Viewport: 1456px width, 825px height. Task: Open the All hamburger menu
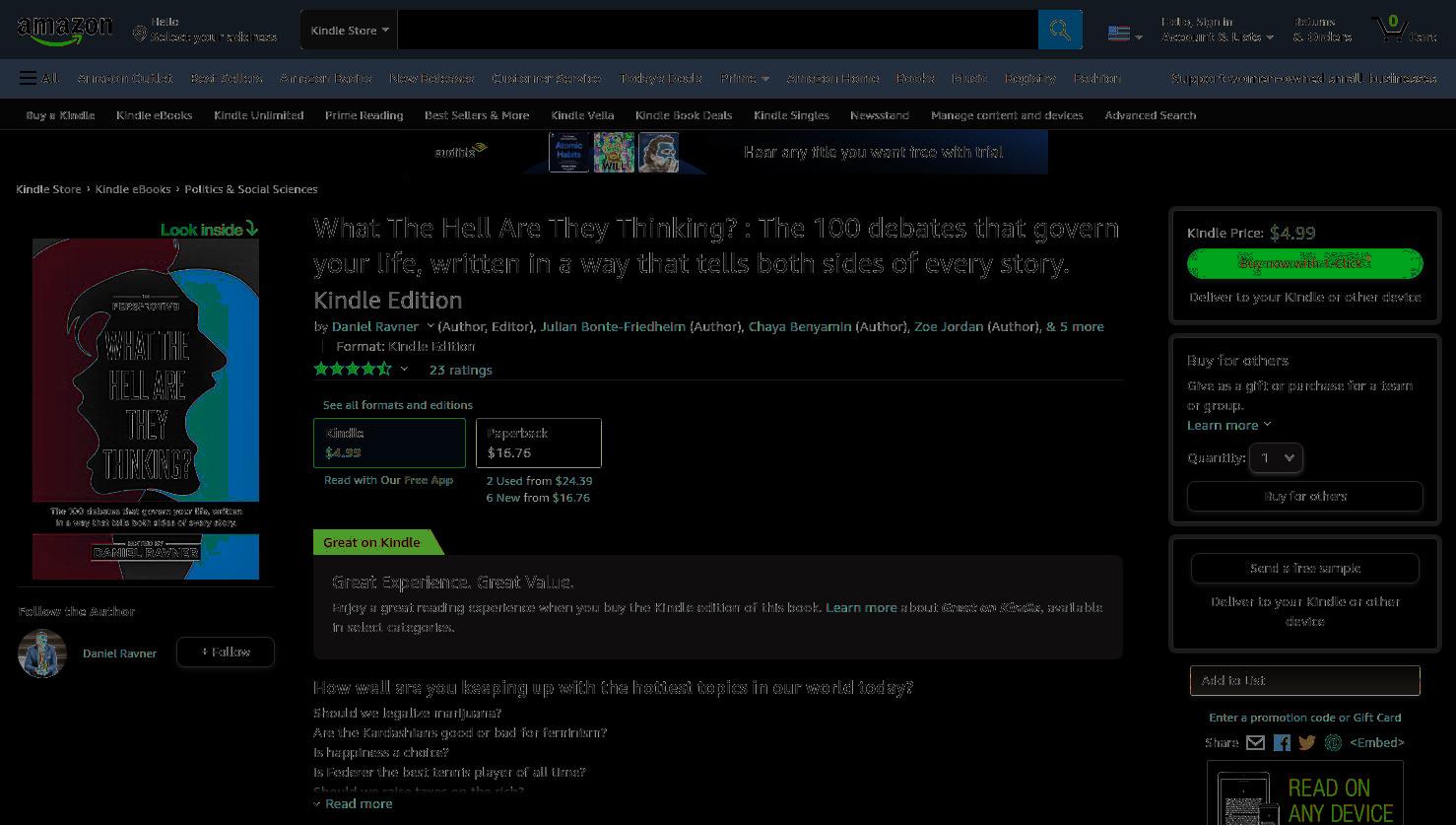click(39, 78)
